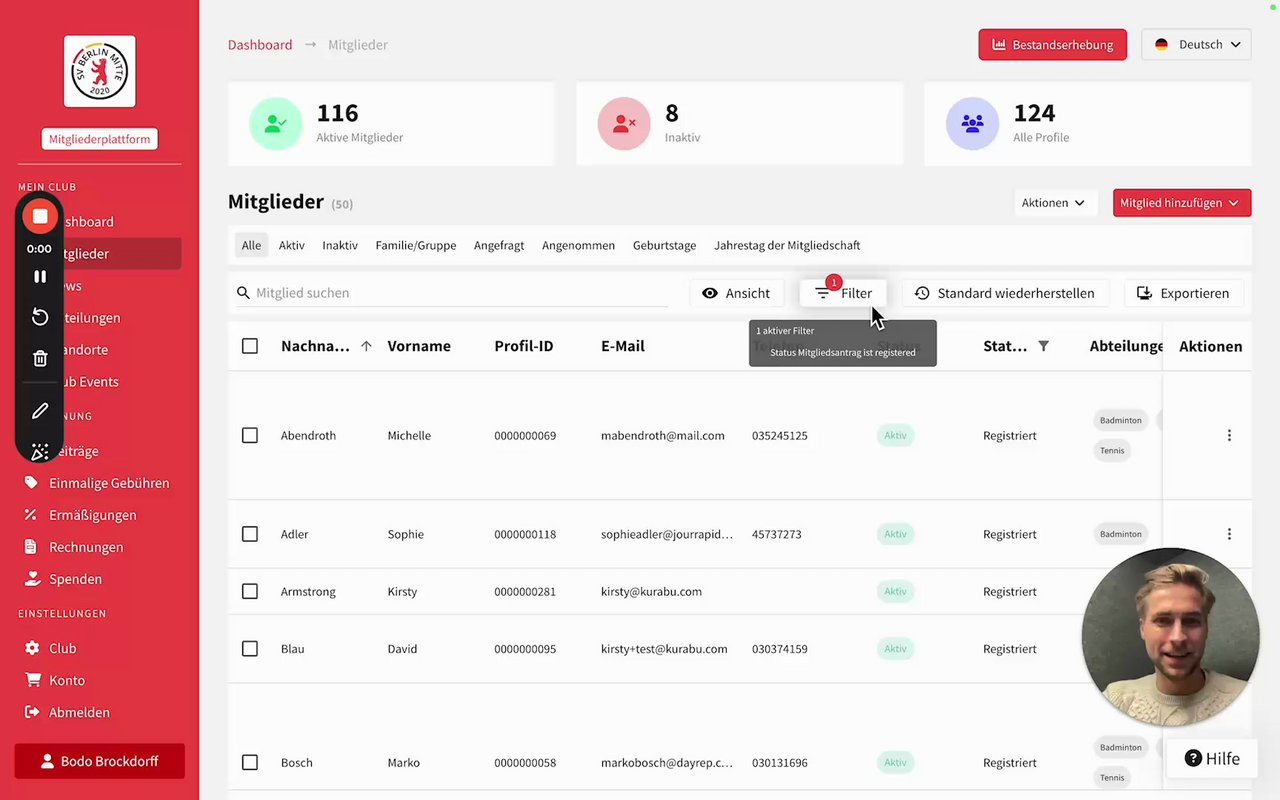The height and width of the screenshot is (800, 1280).
Task: Select all members checkbox in header
Action: (250, 346)
